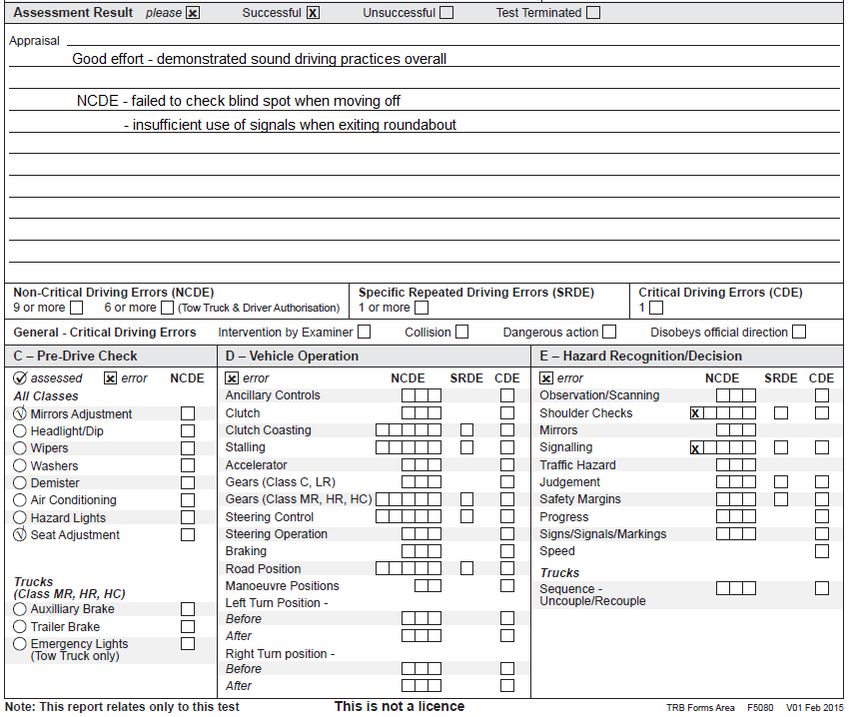Mark SRDE box for Road Position
850x717 pixels.
(467, 569)
